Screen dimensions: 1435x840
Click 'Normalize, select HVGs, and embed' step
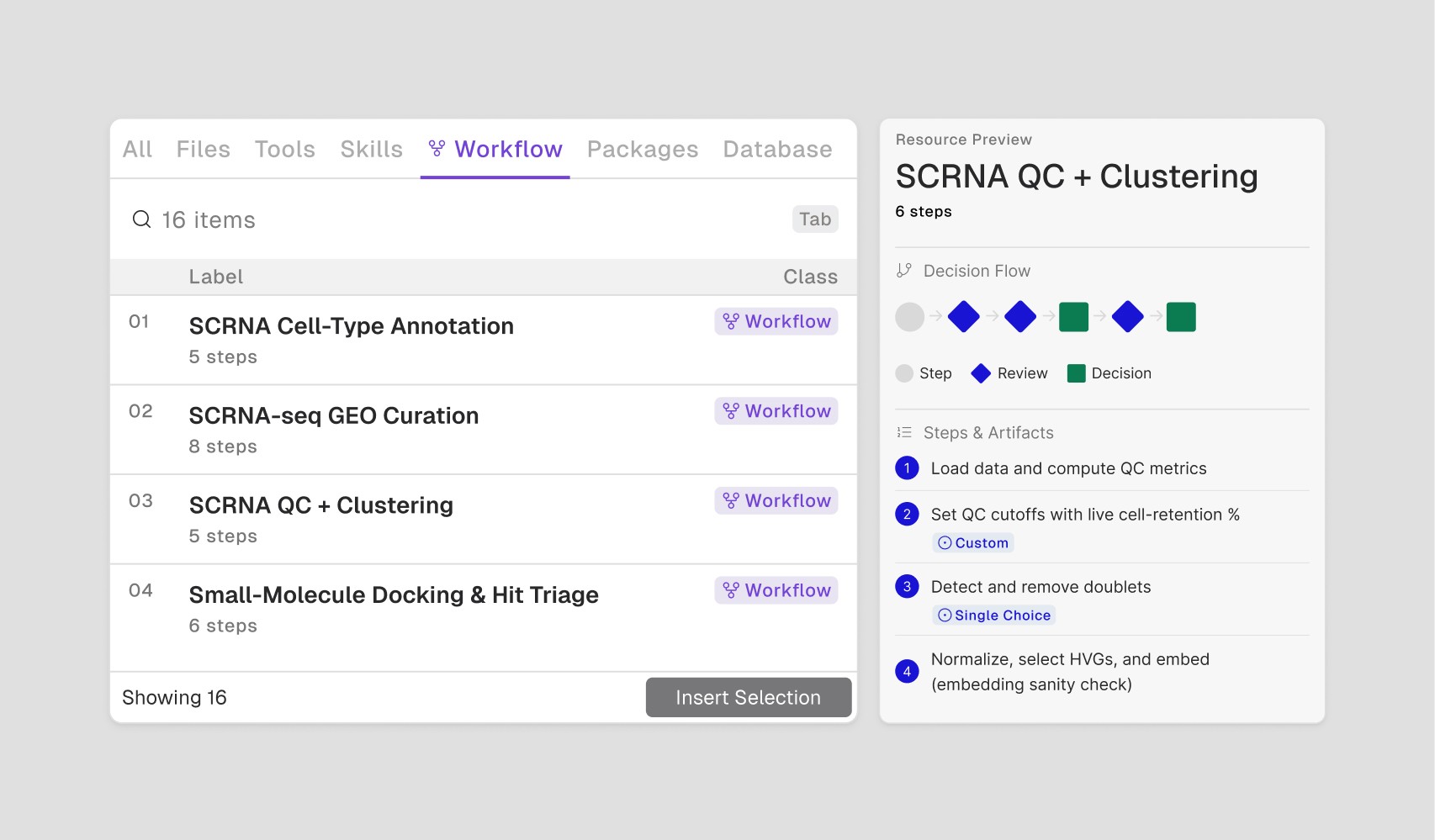1070,671
